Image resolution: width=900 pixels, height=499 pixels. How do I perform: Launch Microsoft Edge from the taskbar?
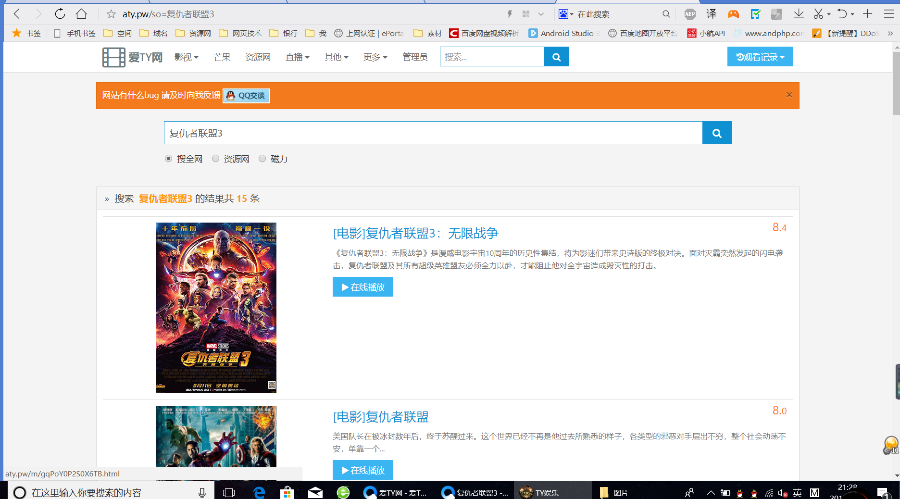pyautogui.click(x=259, y=492)
